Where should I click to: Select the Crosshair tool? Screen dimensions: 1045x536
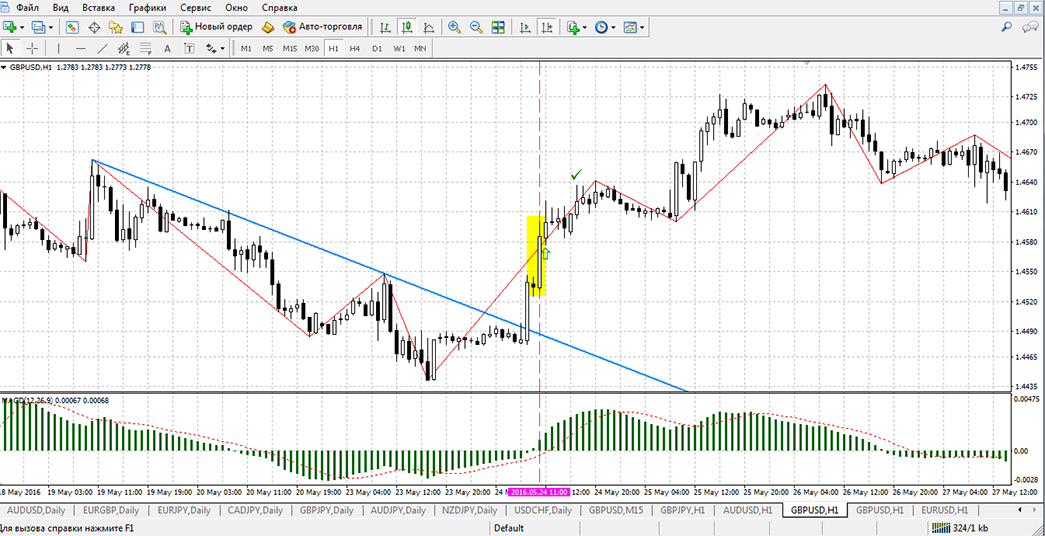click(32, 49)
